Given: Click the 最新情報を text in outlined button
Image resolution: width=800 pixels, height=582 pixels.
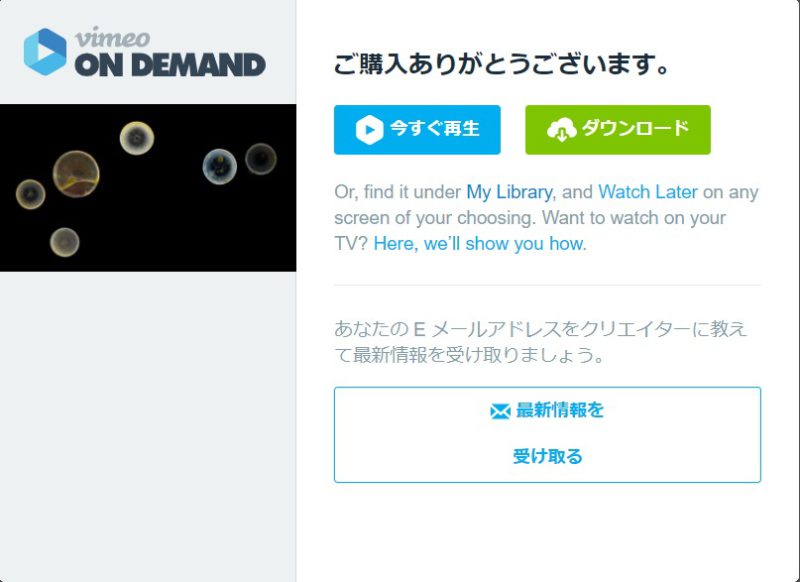Looking at the screenshot, I should [560, 410].
